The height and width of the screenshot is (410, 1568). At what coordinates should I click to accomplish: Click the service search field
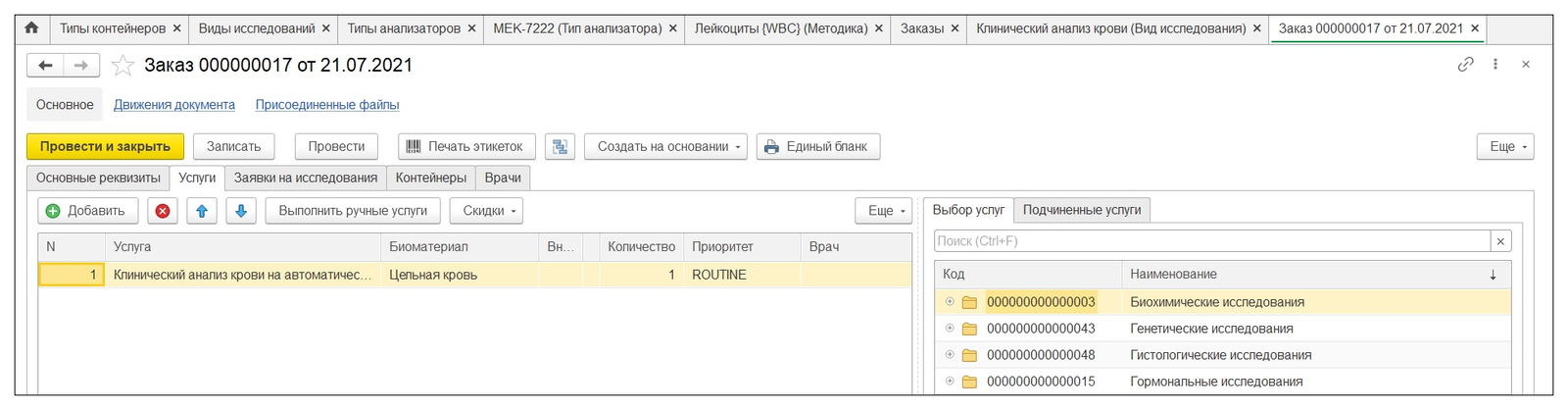[1211, 241]
